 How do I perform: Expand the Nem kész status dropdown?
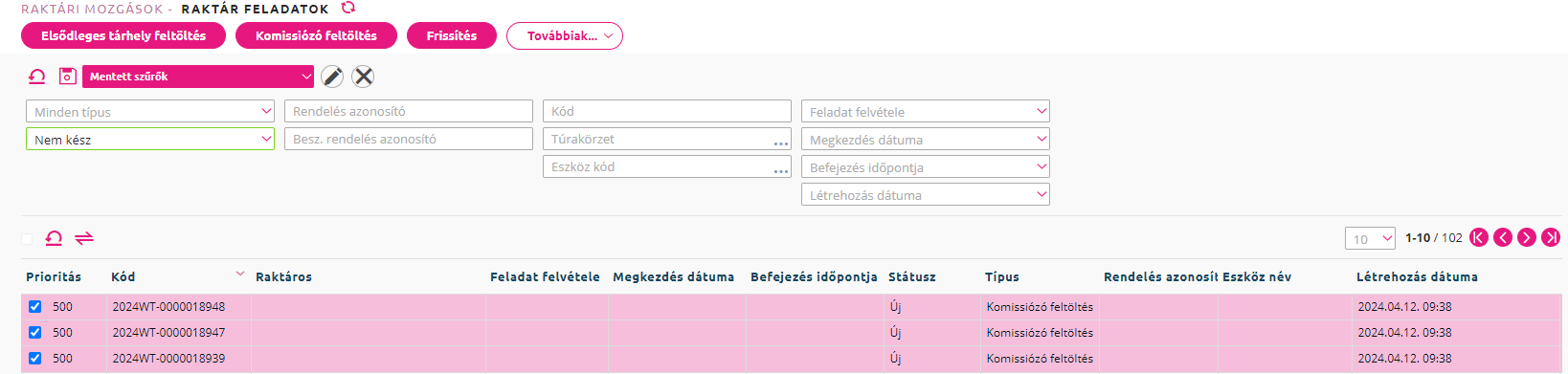(x=150, y=139)
